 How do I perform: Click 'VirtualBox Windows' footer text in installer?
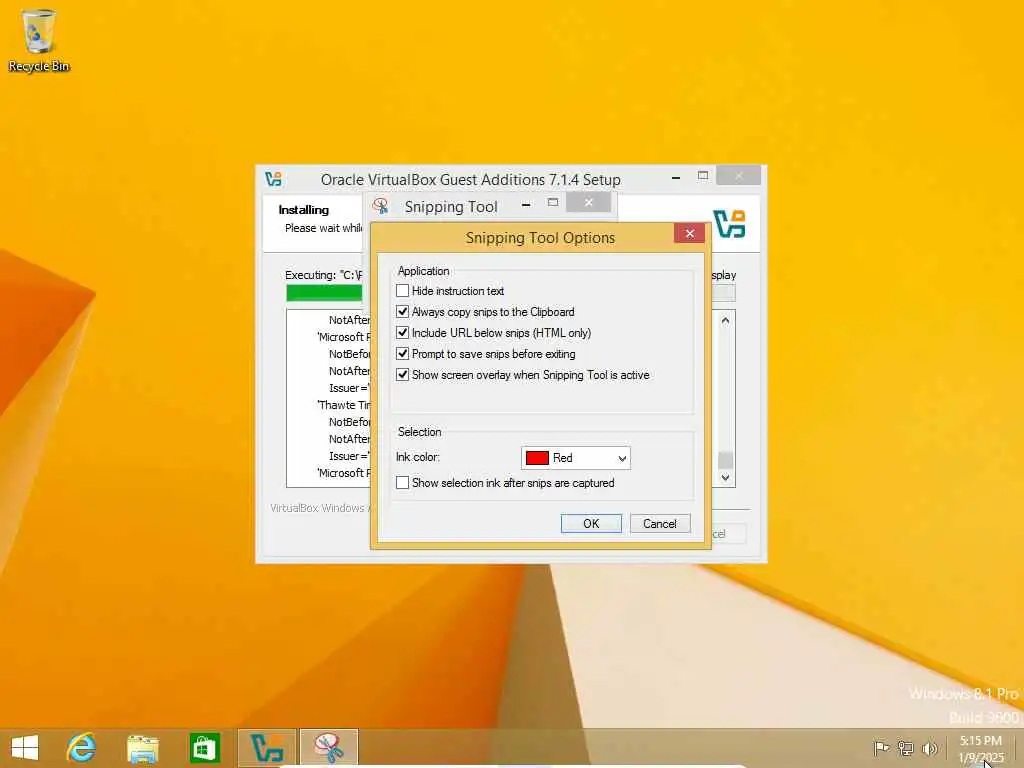tap(317, 508)
